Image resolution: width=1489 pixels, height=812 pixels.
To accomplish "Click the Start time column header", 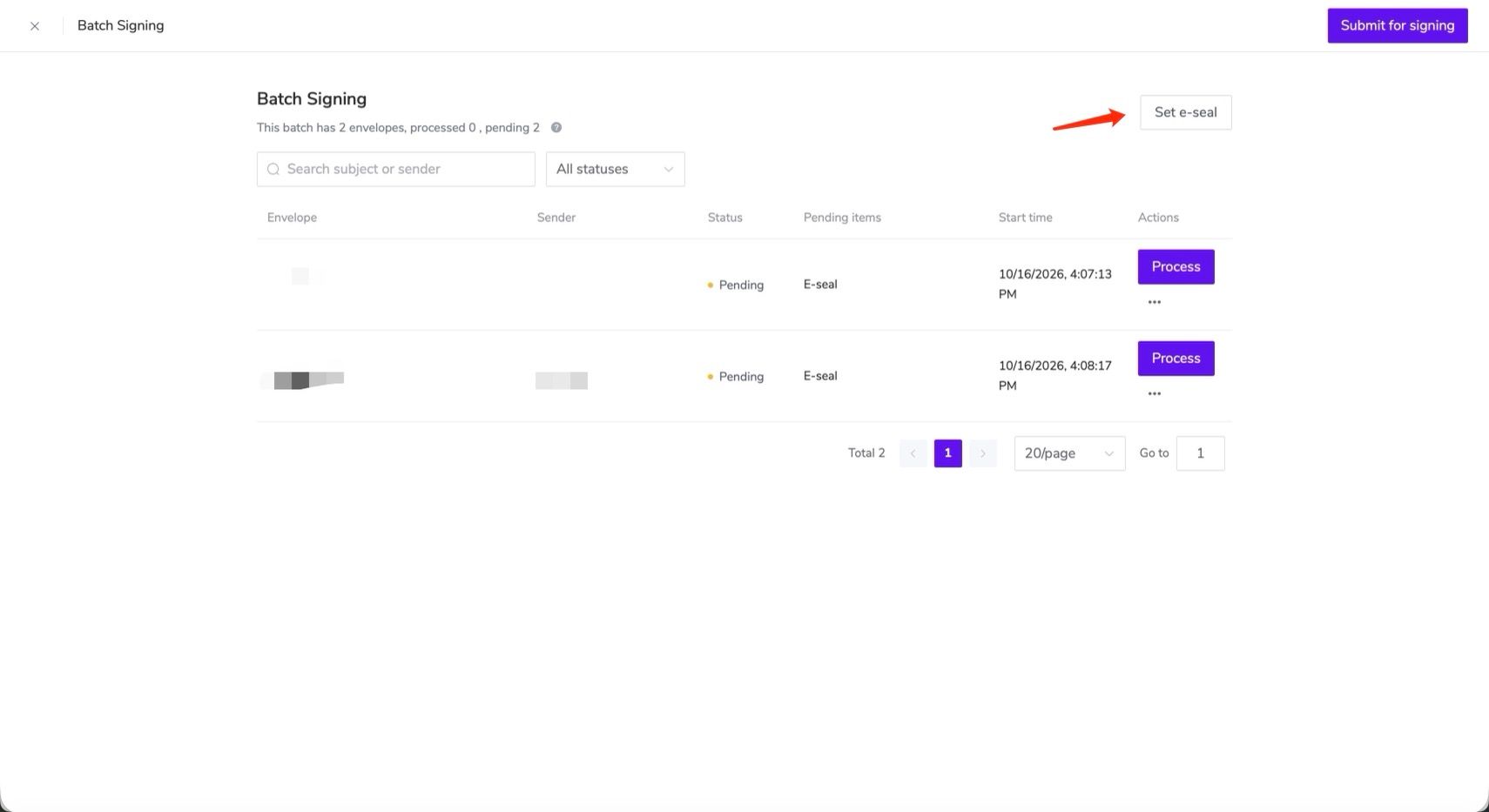I will click(x=1026, y=218).
